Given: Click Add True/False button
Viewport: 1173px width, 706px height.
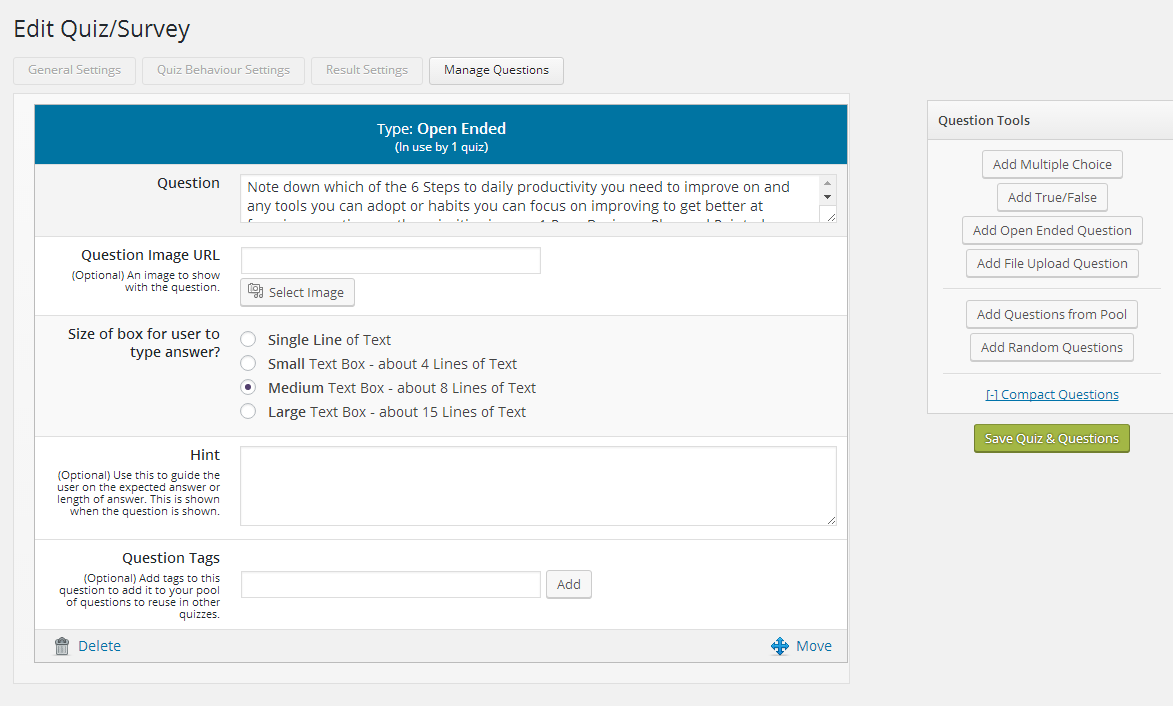Looking at the screenshot, I should (x=1052, y=197).
